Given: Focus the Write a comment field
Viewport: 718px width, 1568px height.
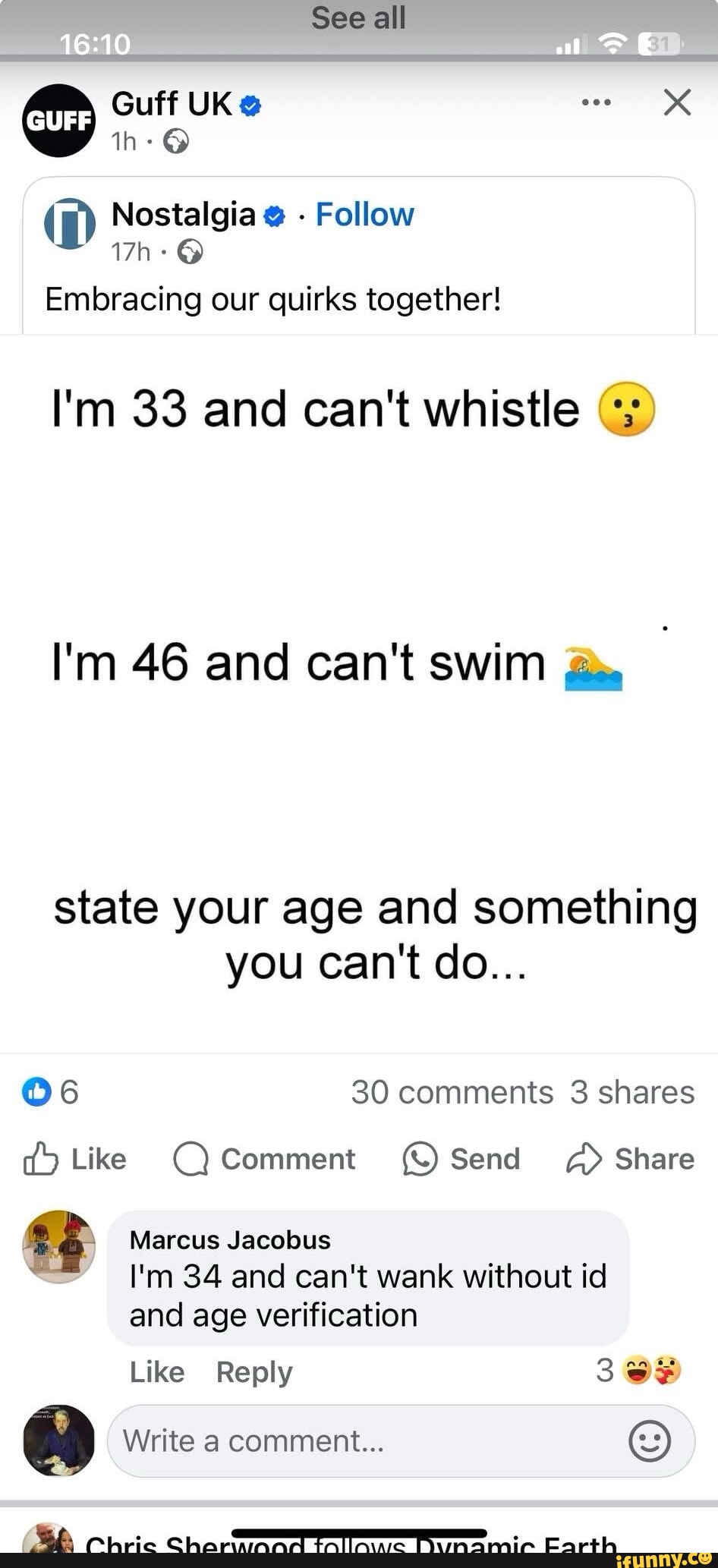Looking at the screenshot, I should (364, 1440).
